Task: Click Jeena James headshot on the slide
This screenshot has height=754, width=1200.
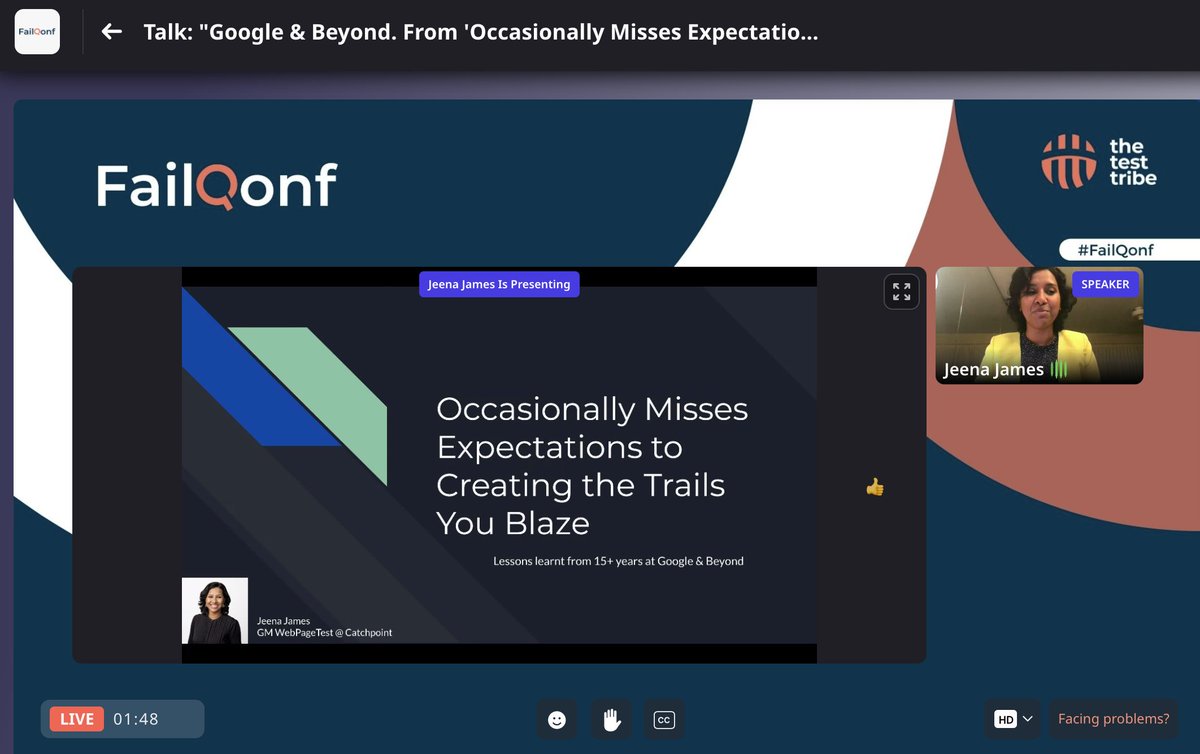Action: [x=214, y=610]
